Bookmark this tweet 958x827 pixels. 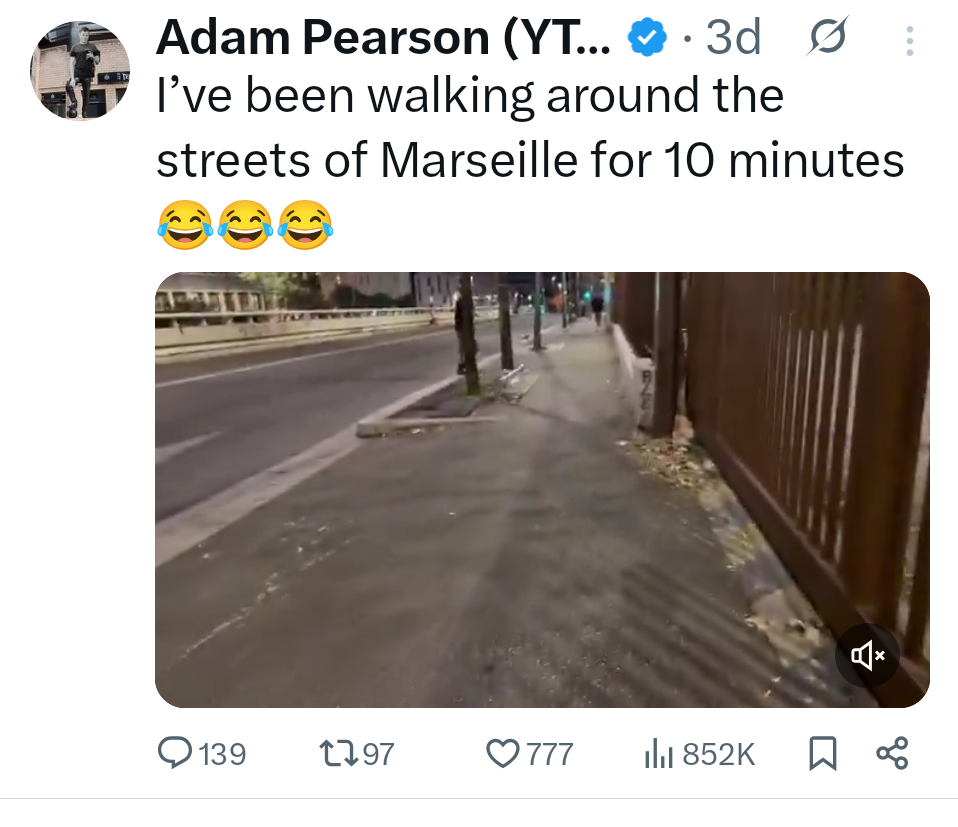(822, 753)
